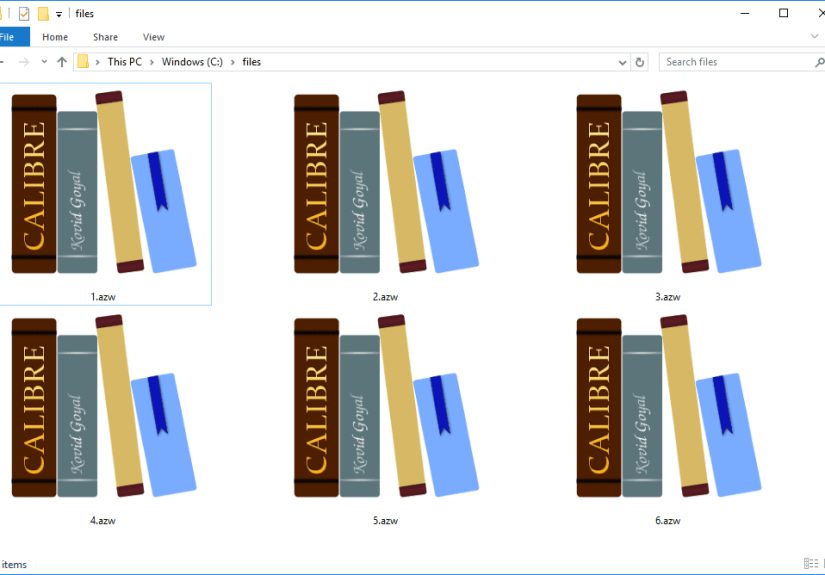
Task: Click the search magnifier icon
Action: (x=819, y=63)
